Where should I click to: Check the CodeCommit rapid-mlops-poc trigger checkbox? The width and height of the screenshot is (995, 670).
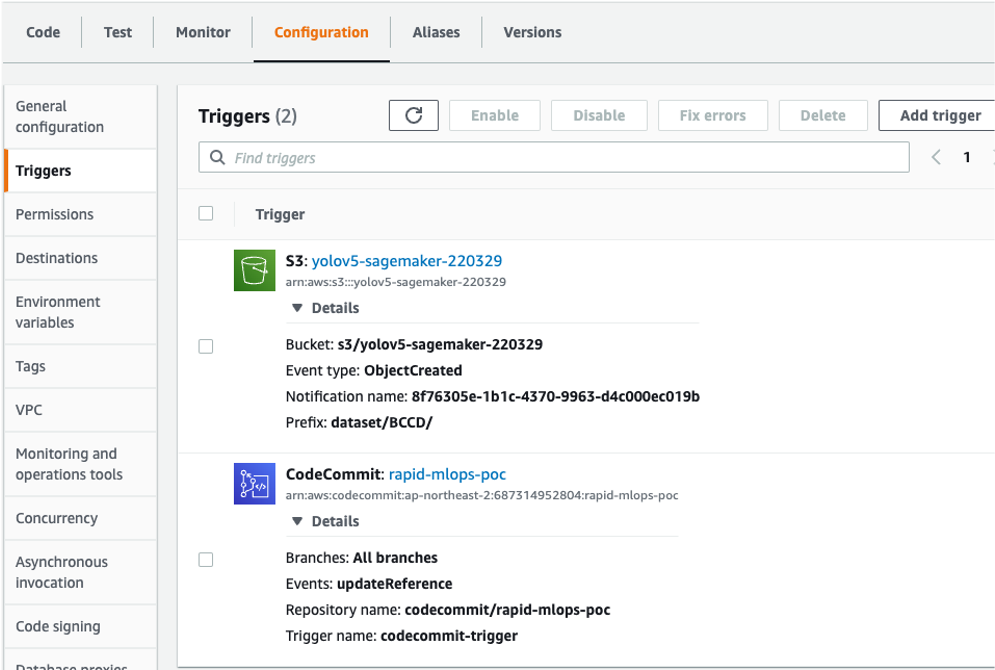[x=206, y=560]
